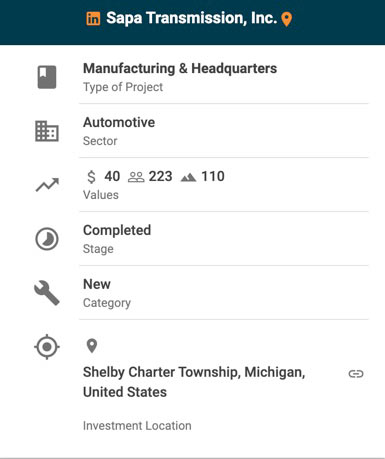385x459 pixels.
Task: Click the Investment Location target icon
Action: click(47, 347)
